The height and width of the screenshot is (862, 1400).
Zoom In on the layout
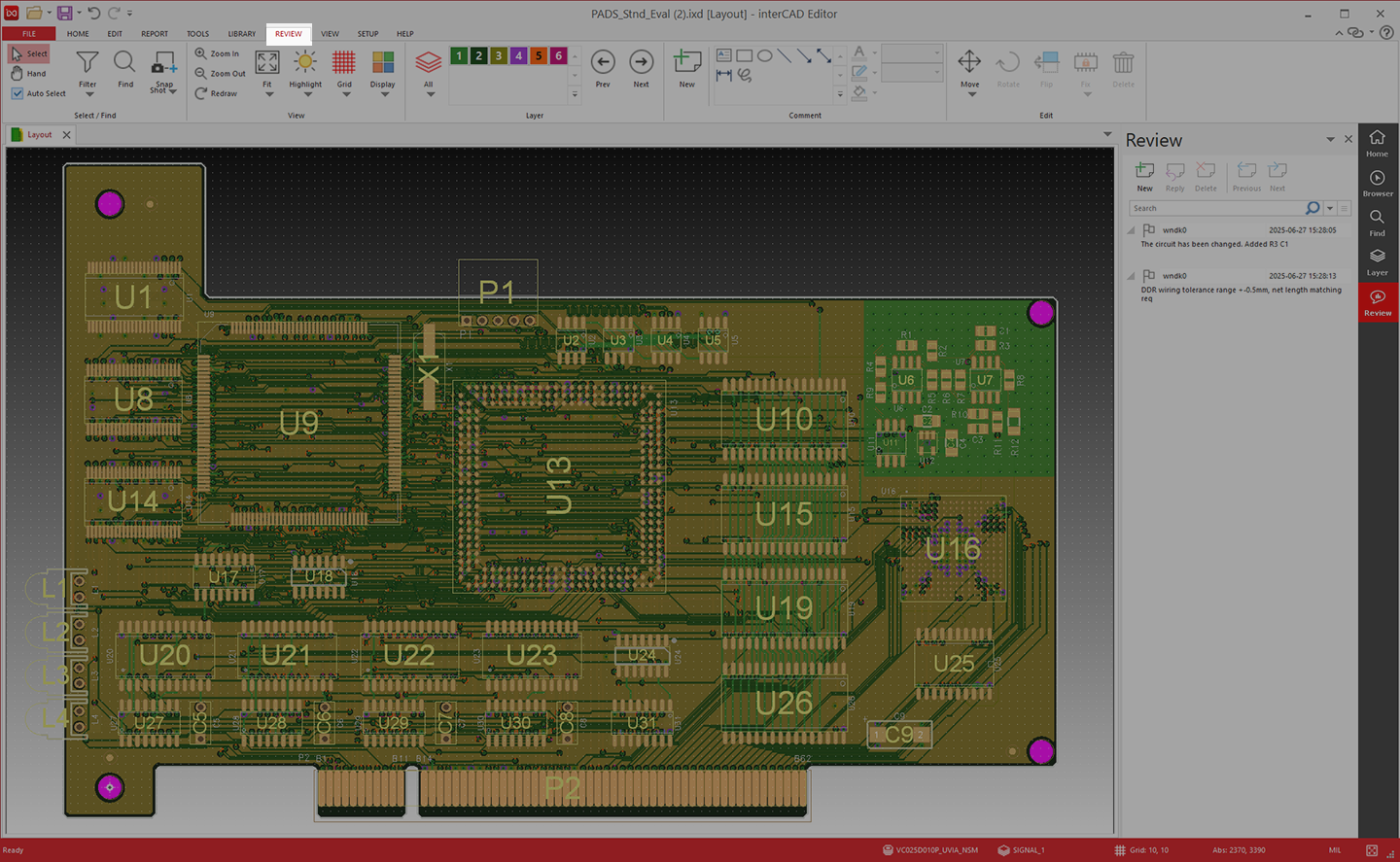(x=217, y=53)
